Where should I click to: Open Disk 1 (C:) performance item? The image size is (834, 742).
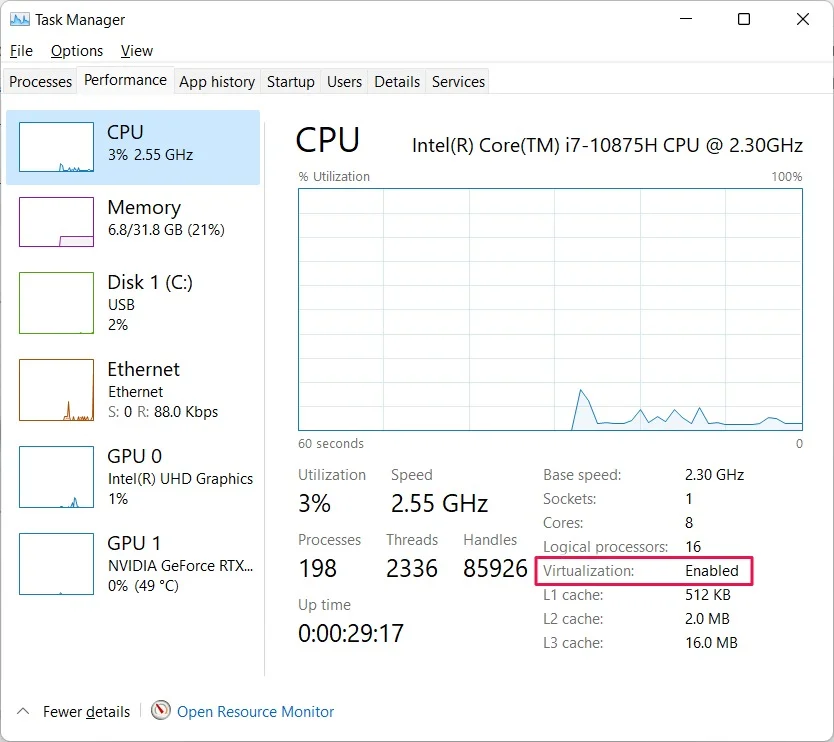tap(133, 302)
